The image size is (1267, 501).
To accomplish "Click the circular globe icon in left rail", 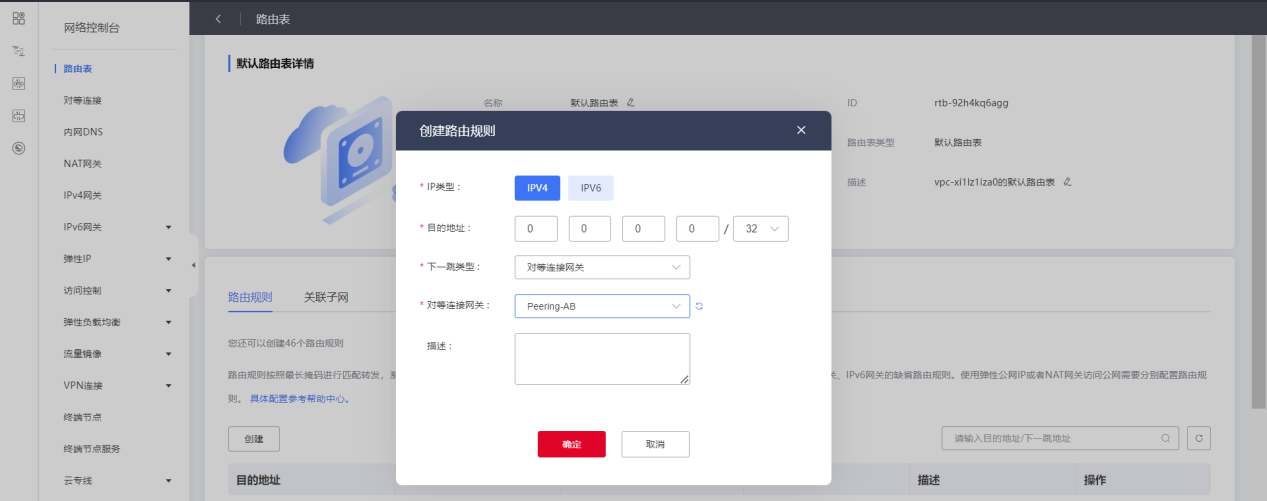I will [18, 148].
